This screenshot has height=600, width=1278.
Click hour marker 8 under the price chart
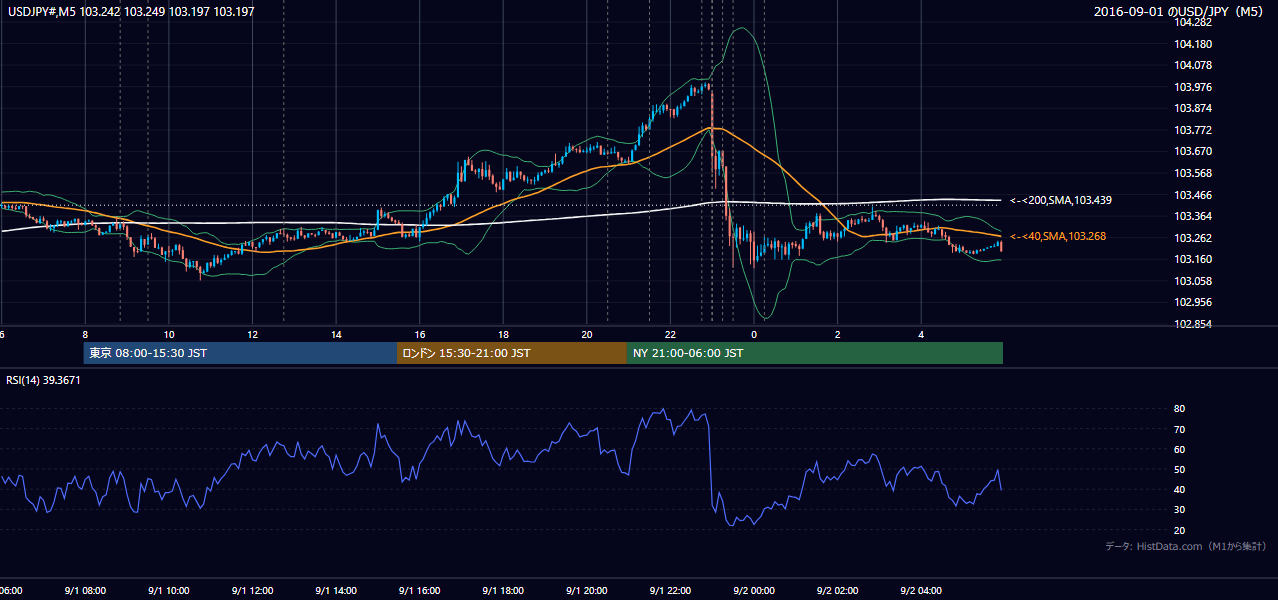pyautogui.click(x=85, y=334)
